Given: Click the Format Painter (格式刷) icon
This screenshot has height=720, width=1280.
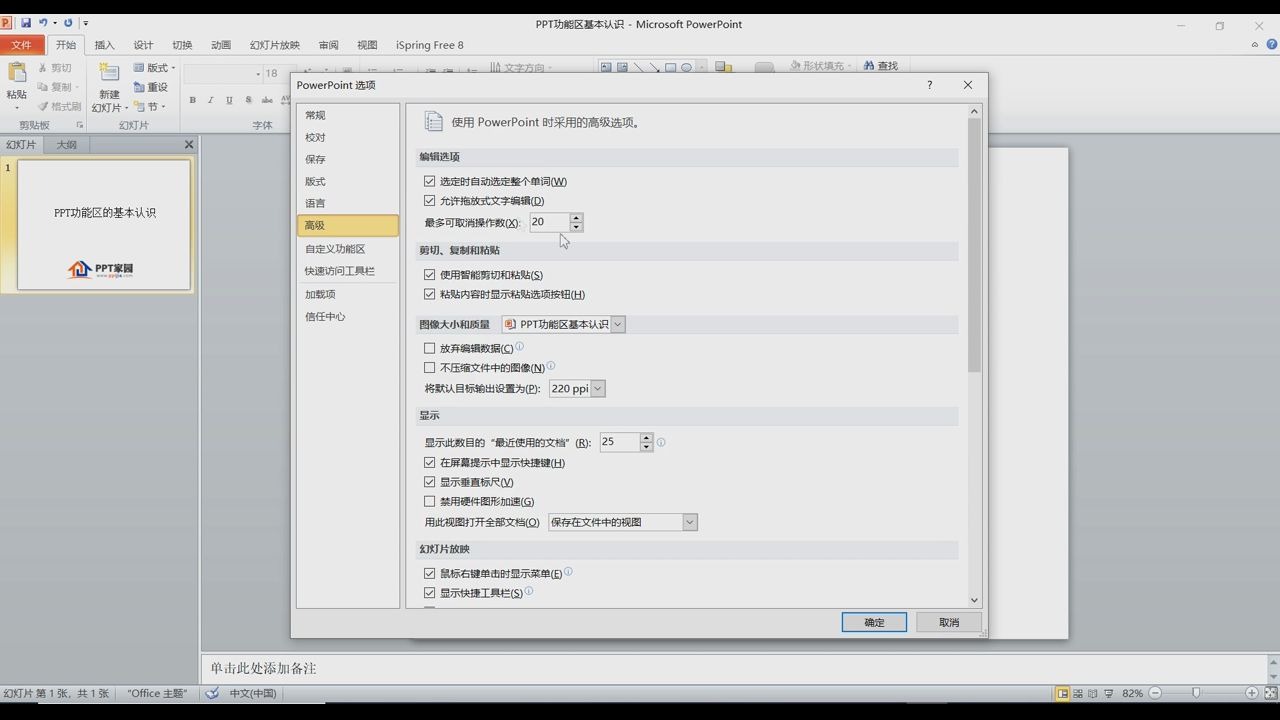Looking at the screenshot, I should (57, 107).
